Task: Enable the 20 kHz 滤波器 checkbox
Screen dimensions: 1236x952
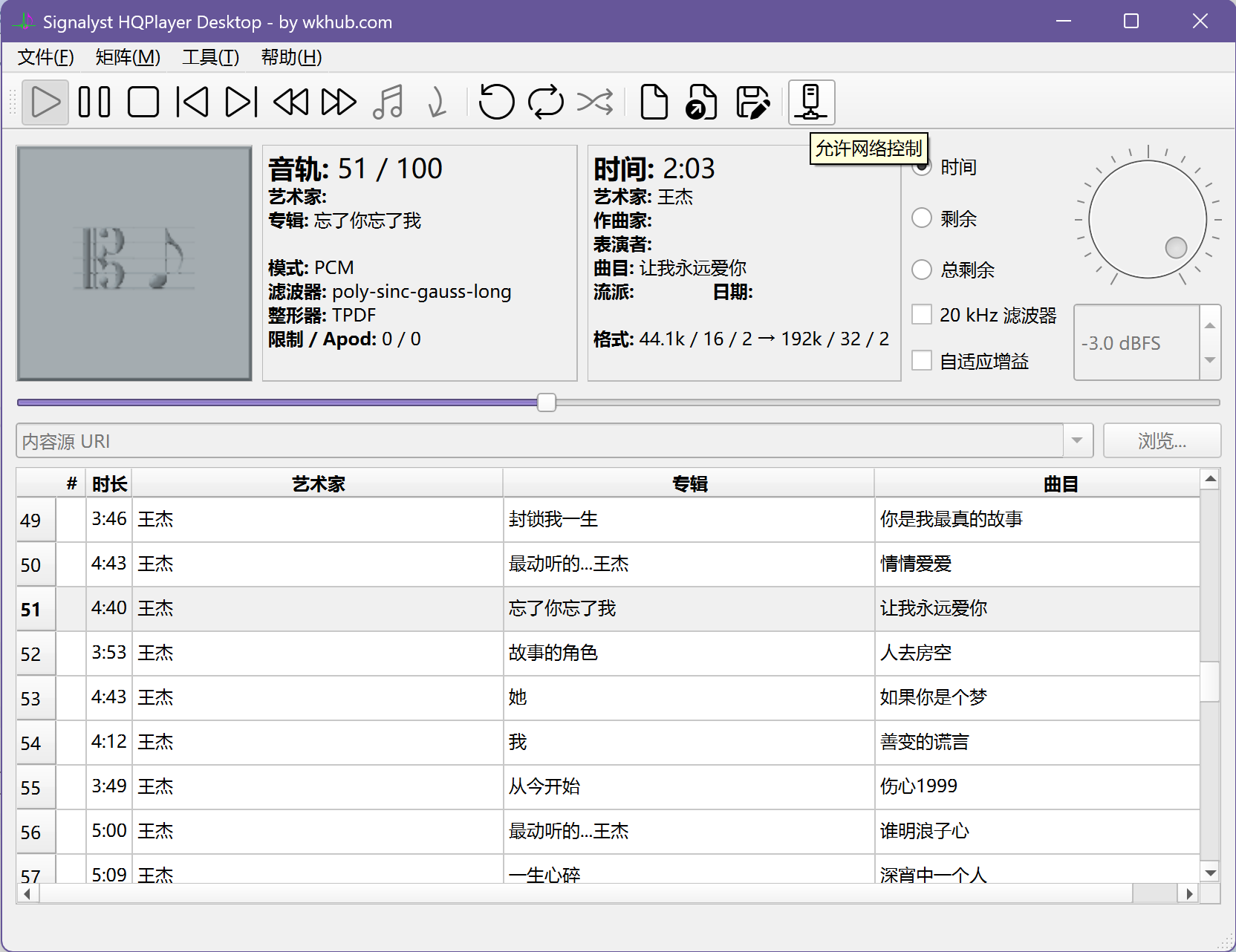Action: 922,315
